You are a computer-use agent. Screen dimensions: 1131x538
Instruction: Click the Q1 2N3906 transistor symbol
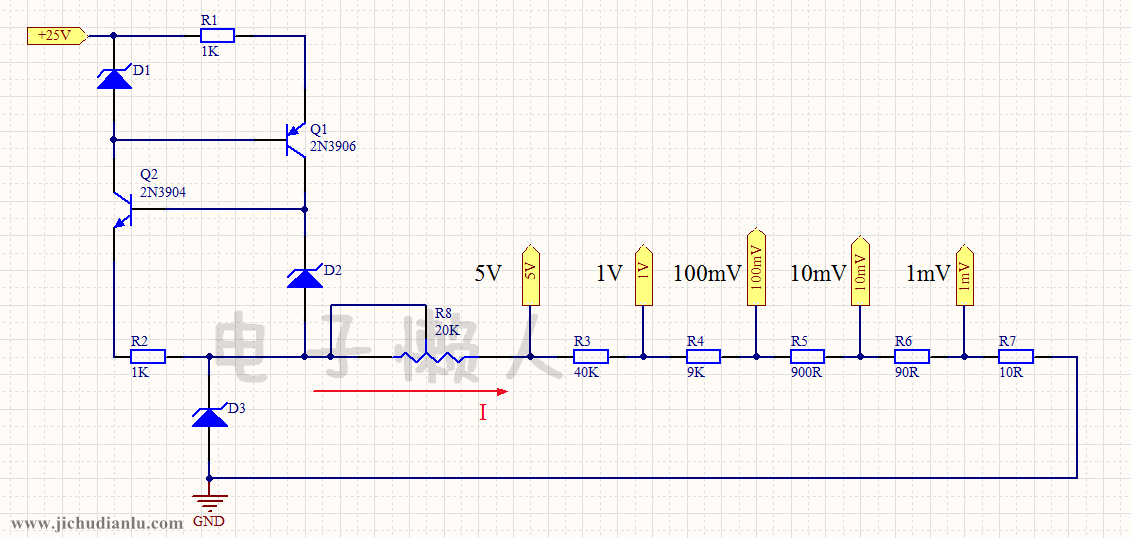297,139
